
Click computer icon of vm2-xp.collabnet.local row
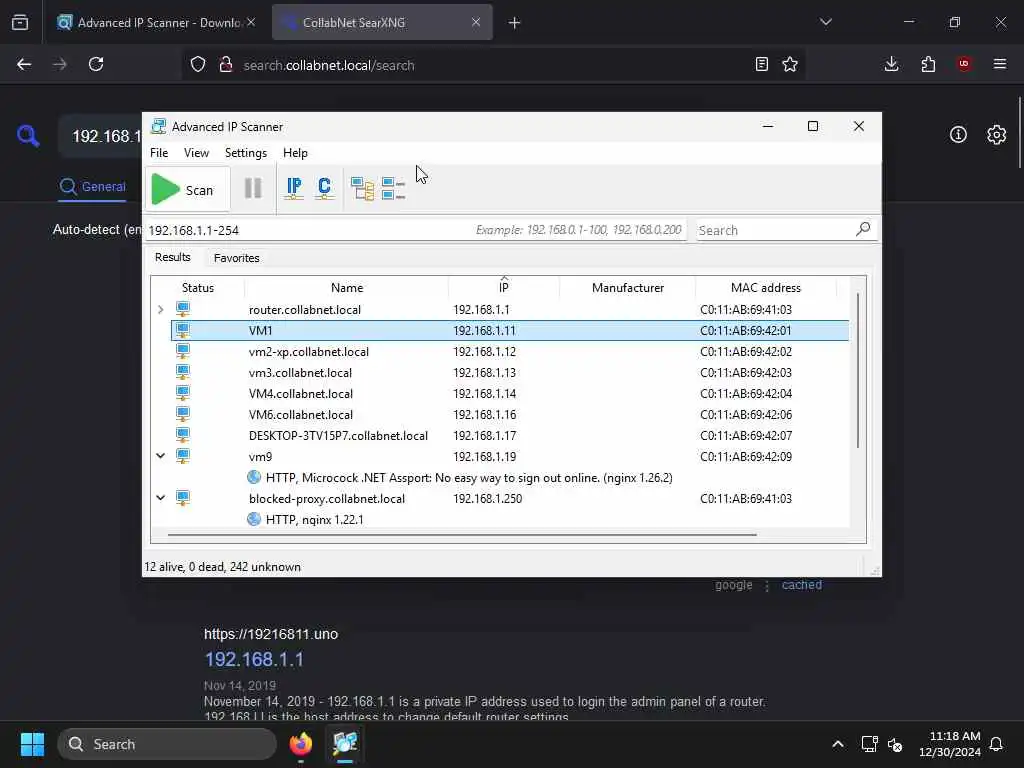coord(183,351)
